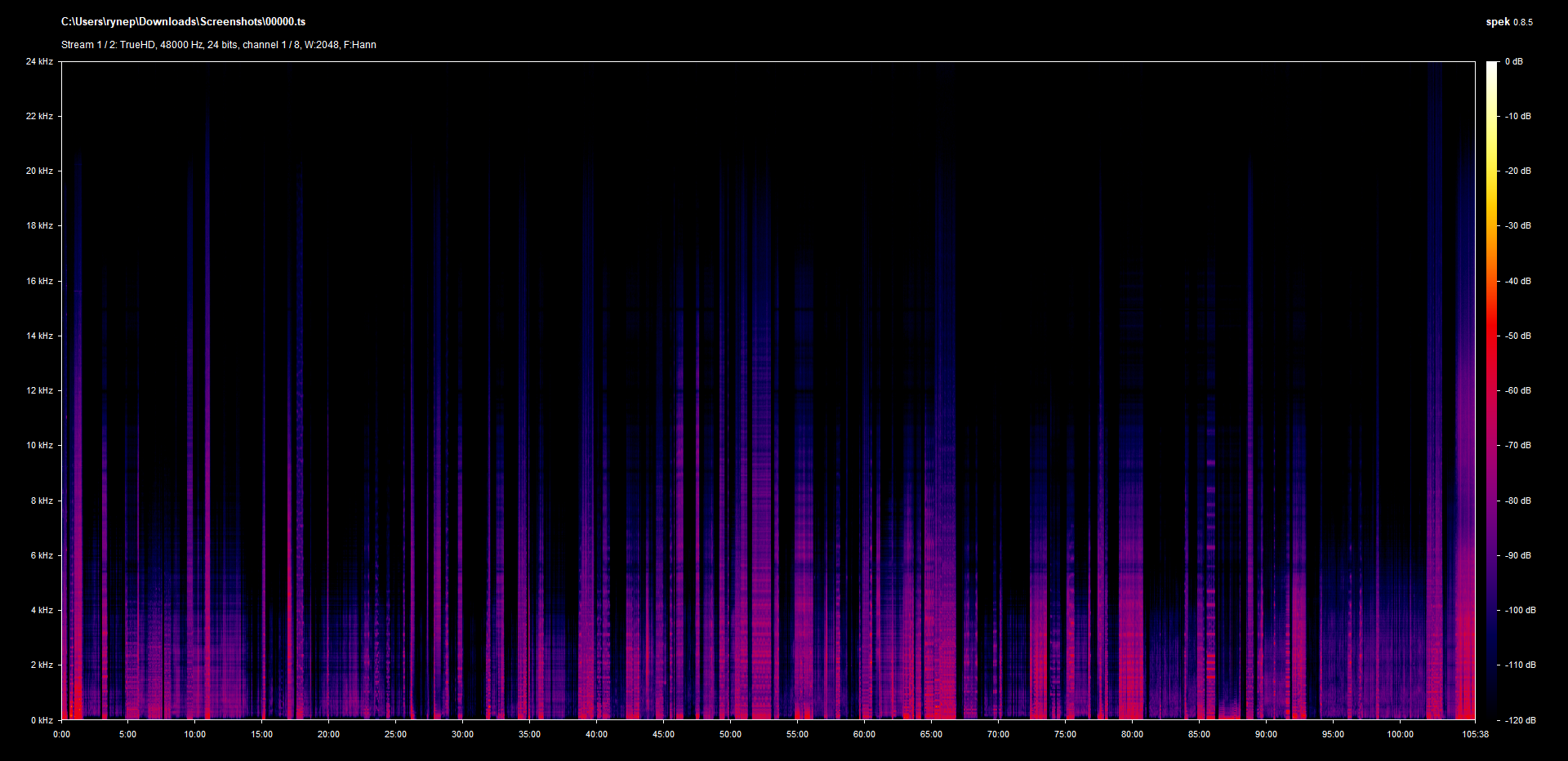Click the 4 kHz frequency axis label
This screenshot has height=761, width=1568.
tap(42, 611)
